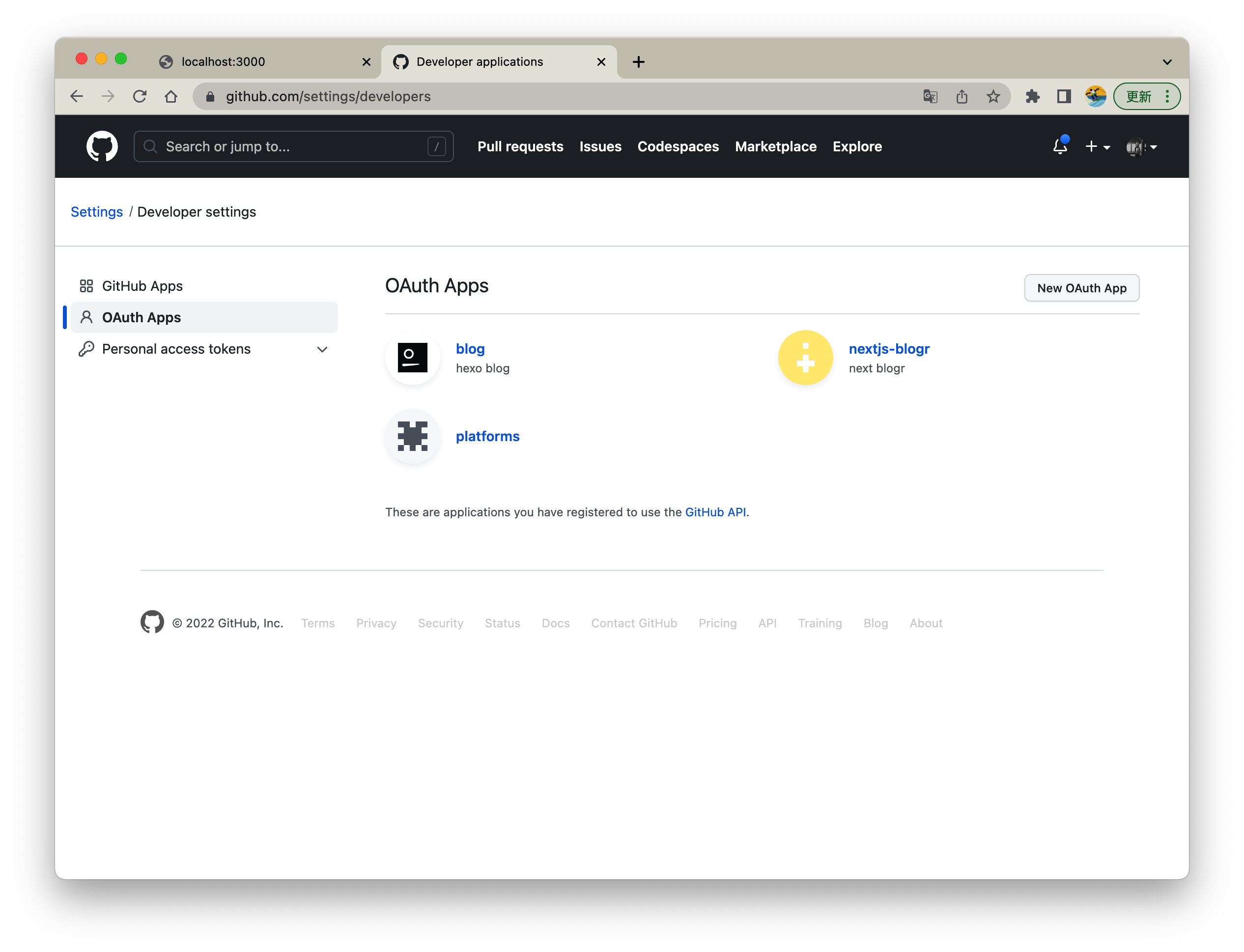
Task: Open the Security footer link
Action: pyautogui.click(x=440, y=623)
